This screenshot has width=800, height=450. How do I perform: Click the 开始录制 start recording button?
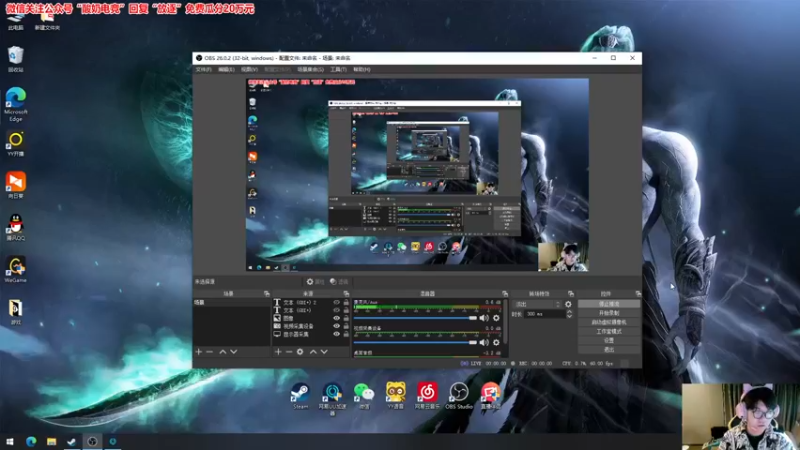click(x=609, y=313)
